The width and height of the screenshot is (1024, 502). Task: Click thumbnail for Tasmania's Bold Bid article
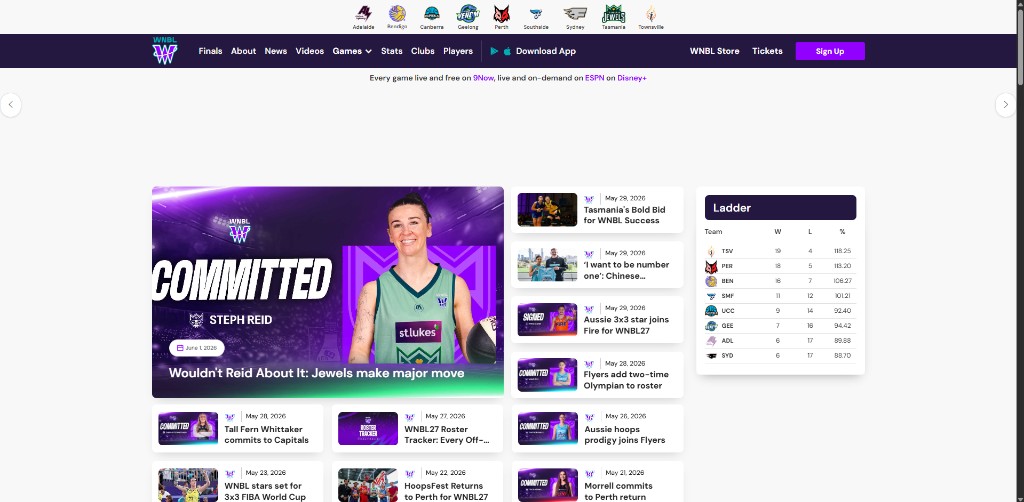coord(547,210)
